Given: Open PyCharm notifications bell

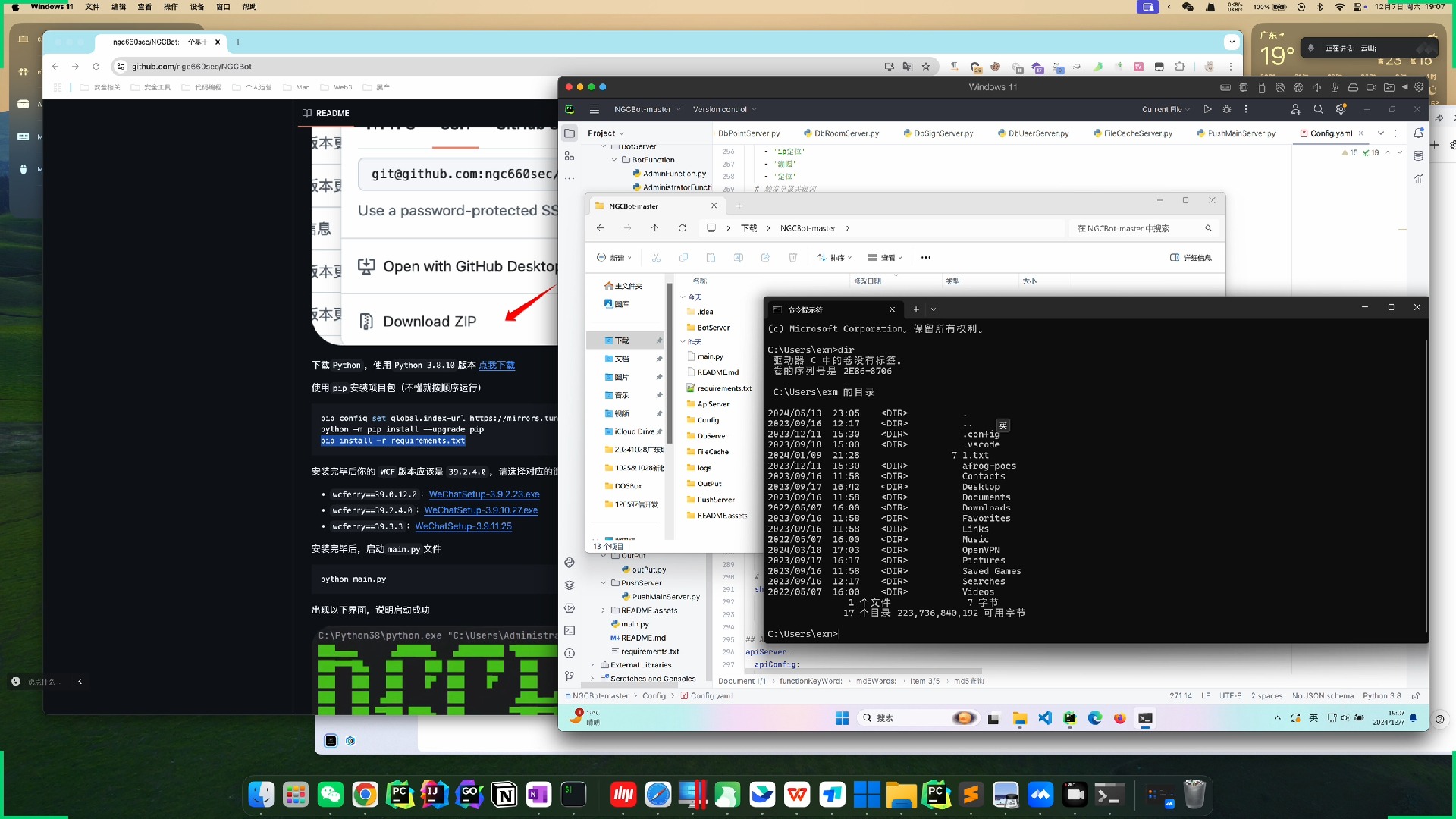Looking at the screenshot, I should 1418,133.
